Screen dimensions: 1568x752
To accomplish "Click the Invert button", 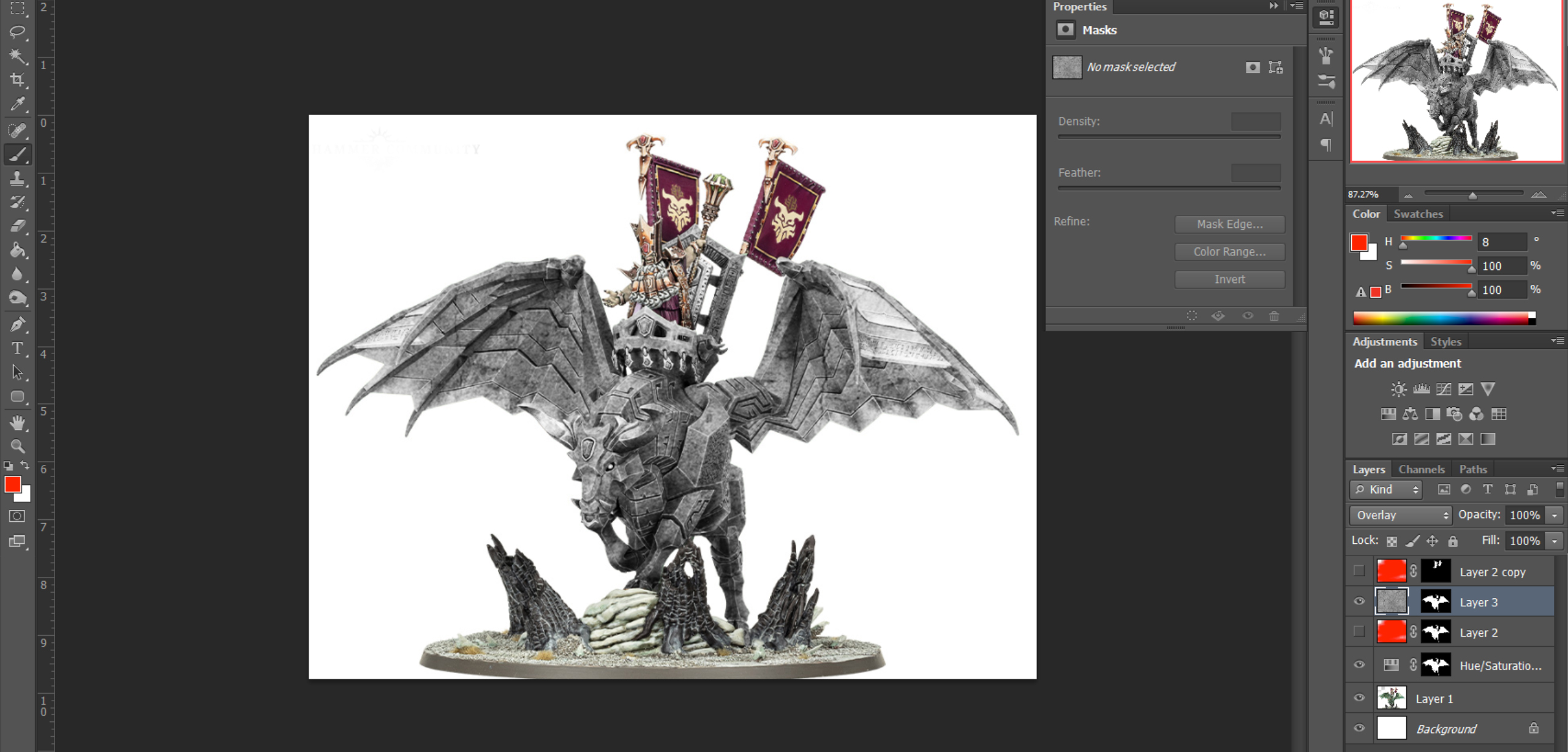I will coord(1229,280).
